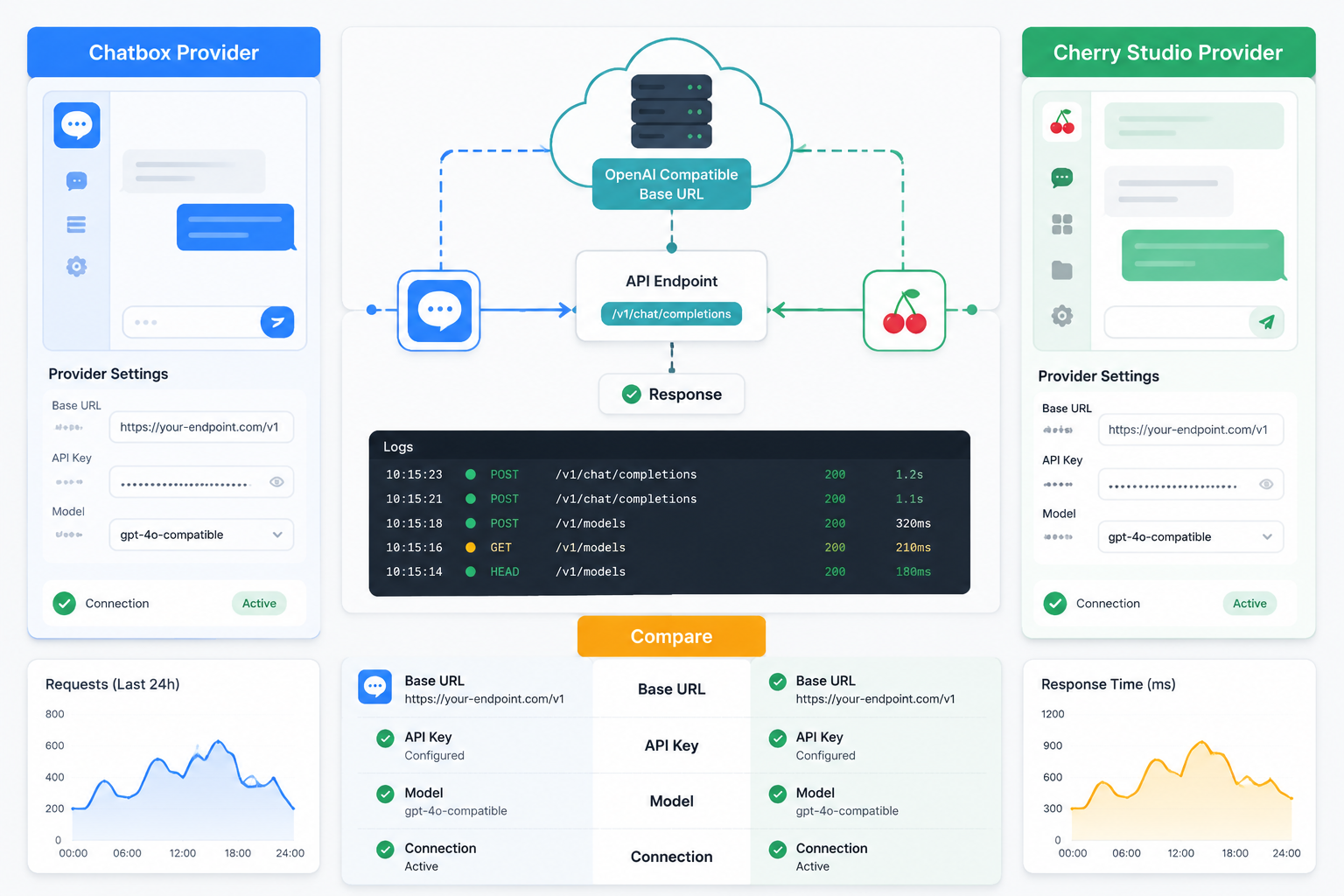Click blue send button in Chatbox

coord(277,322)
